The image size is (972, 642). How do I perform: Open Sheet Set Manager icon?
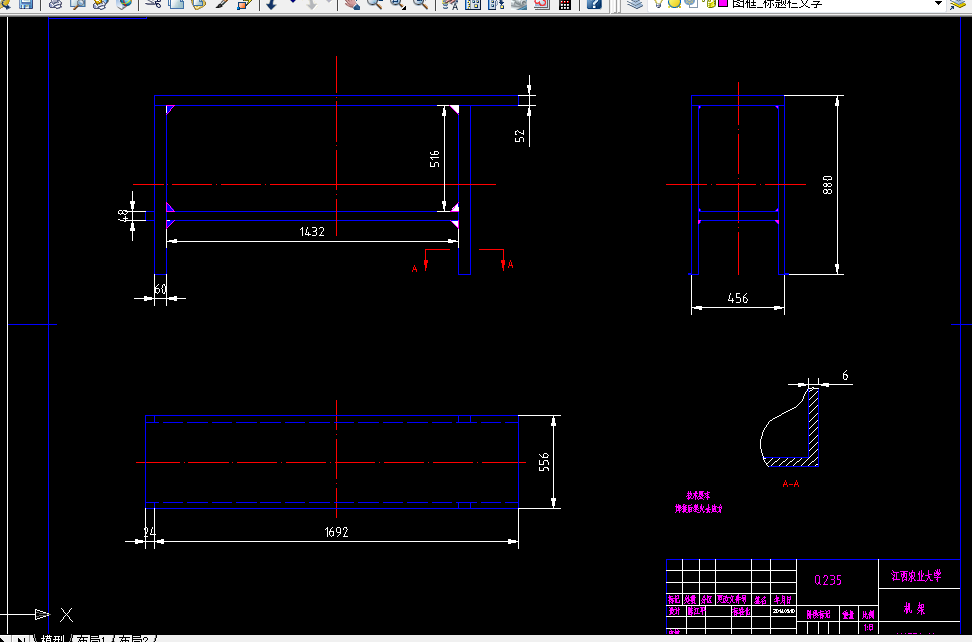(518, 4)
